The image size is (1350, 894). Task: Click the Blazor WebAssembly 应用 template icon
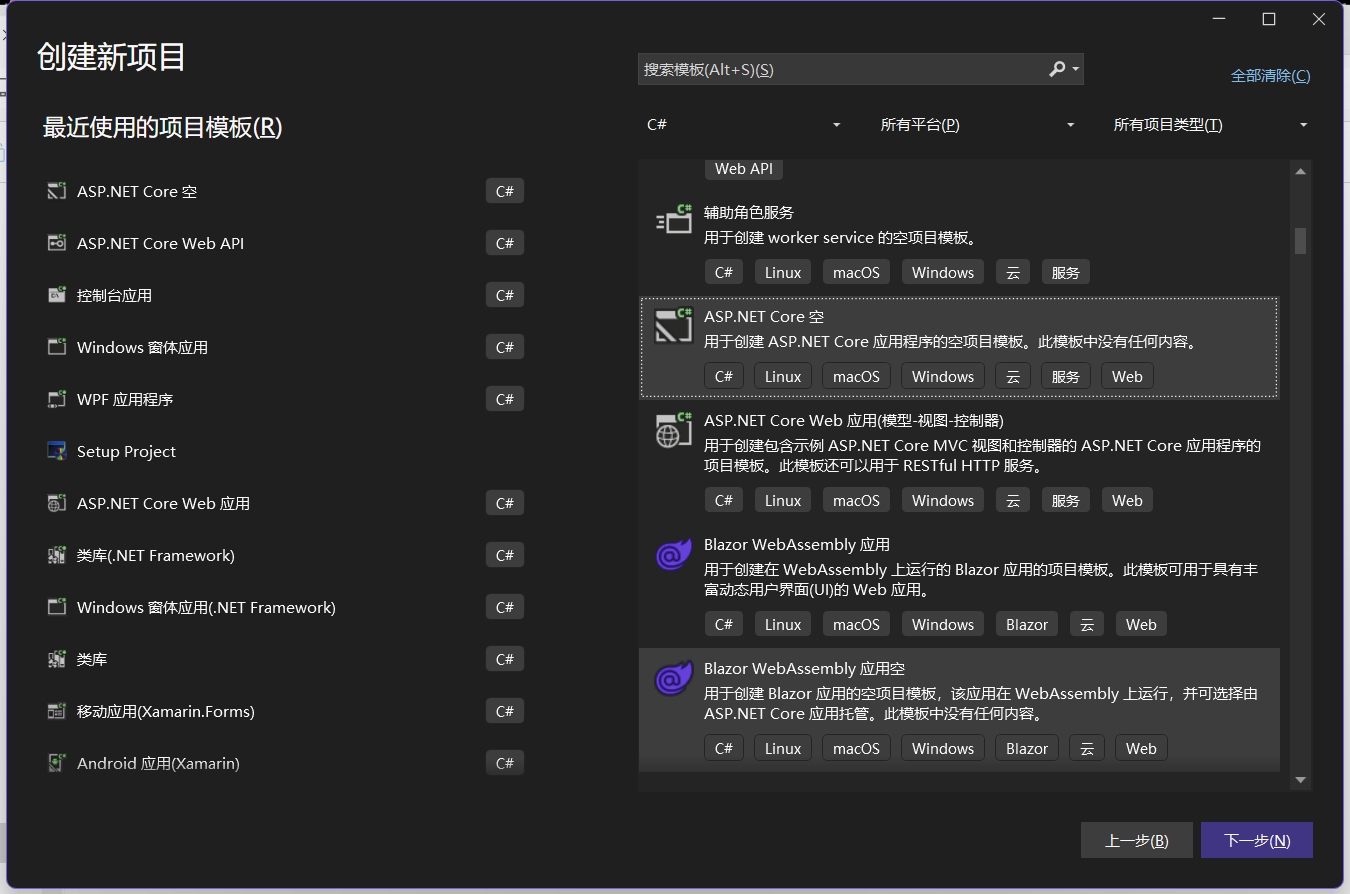tap(673, 554)
